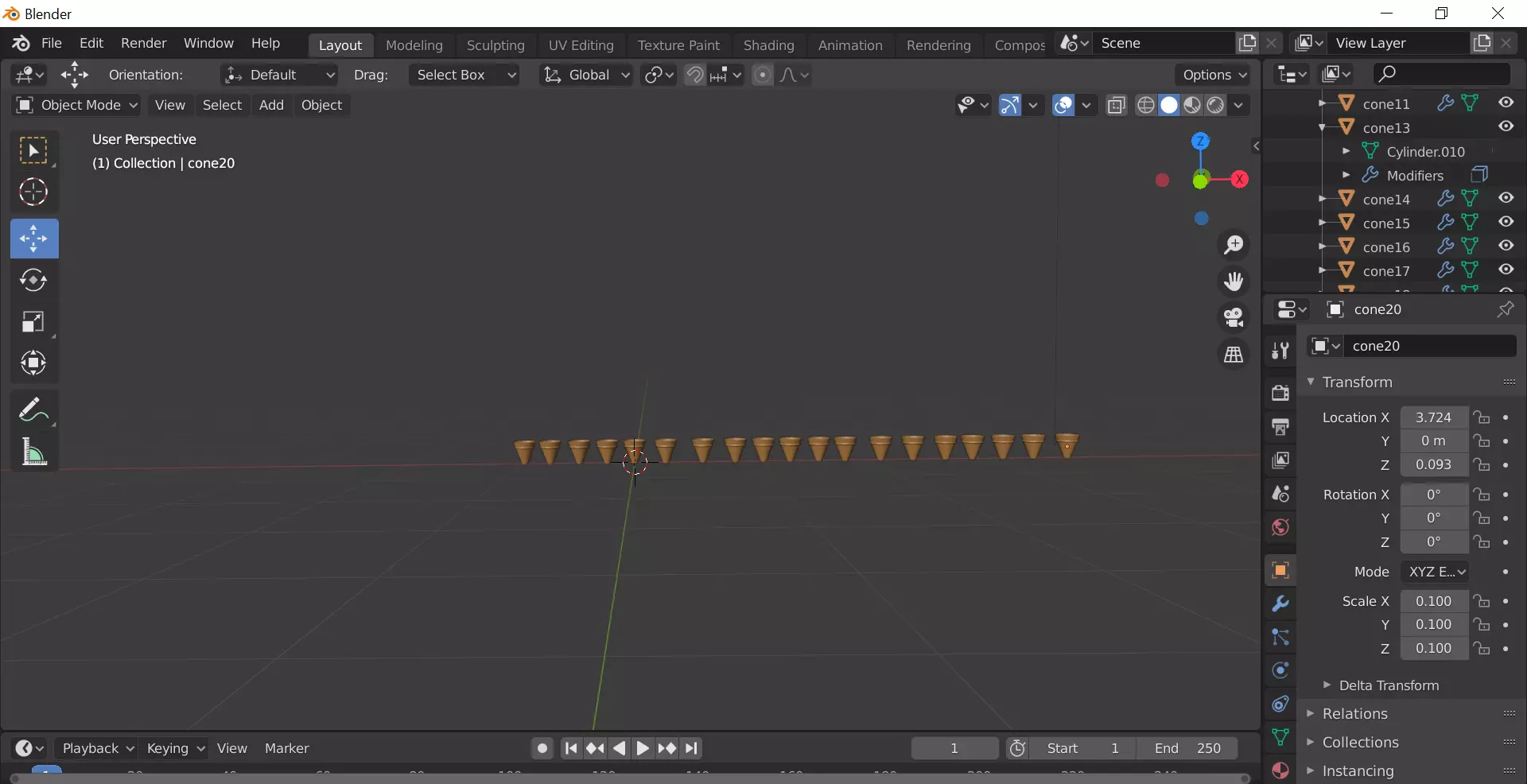The height and width of the screenshot is (784, 1527).
Task: Open the World properties tab
Action: tap(1280, 527)
